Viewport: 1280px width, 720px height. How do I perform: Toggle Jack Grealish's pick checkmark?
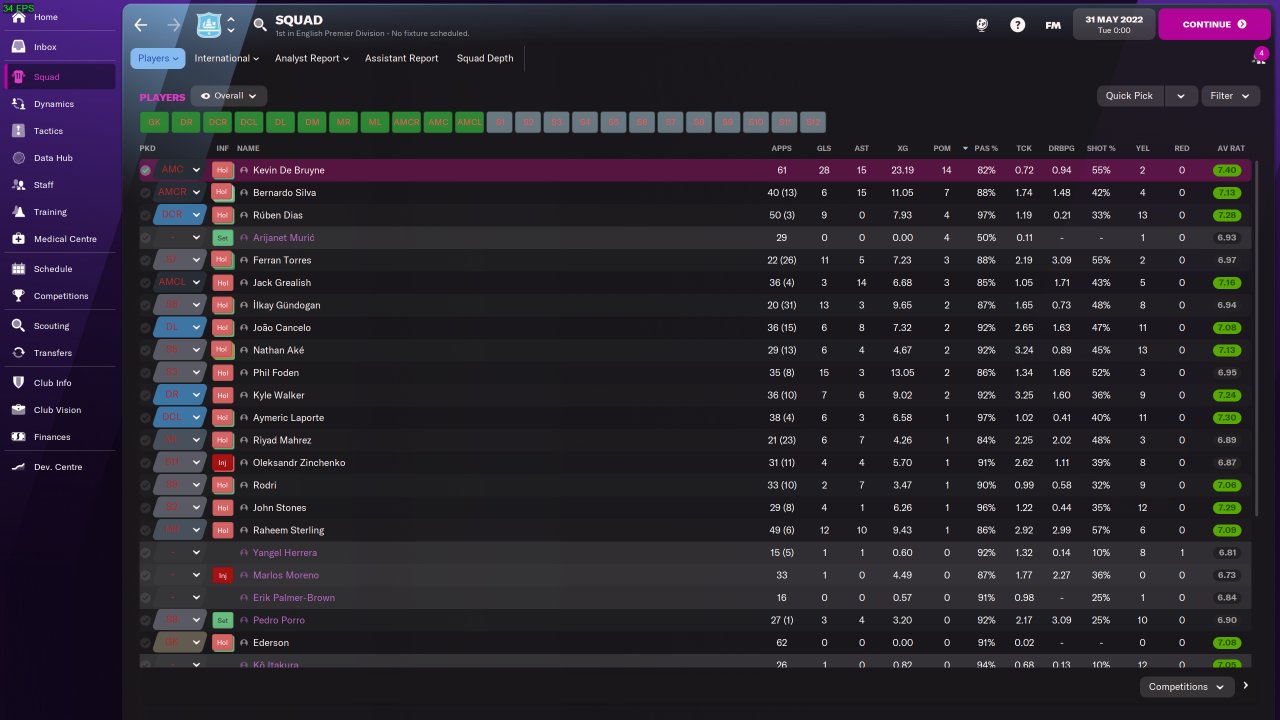(146, 283)
